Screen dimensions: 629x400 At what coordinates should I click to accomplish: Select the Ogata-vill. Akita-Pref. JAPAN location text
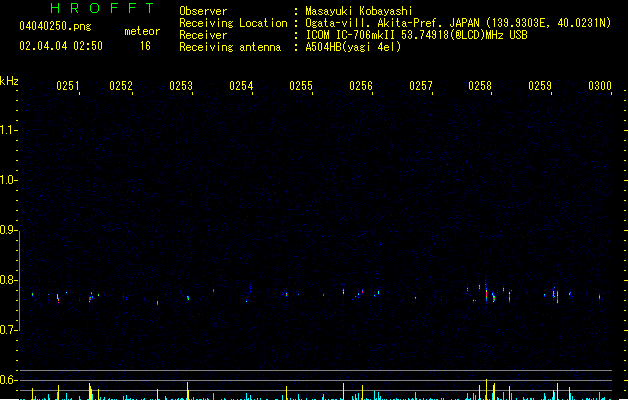(x=458, y=23)
